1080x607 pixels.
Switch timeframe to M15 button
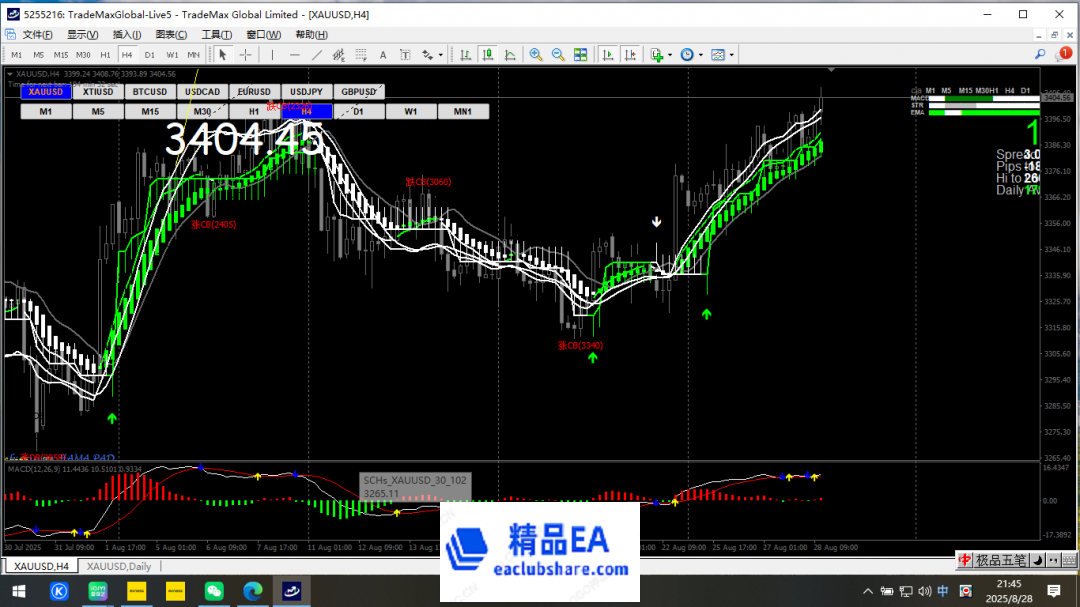[150, 111]
